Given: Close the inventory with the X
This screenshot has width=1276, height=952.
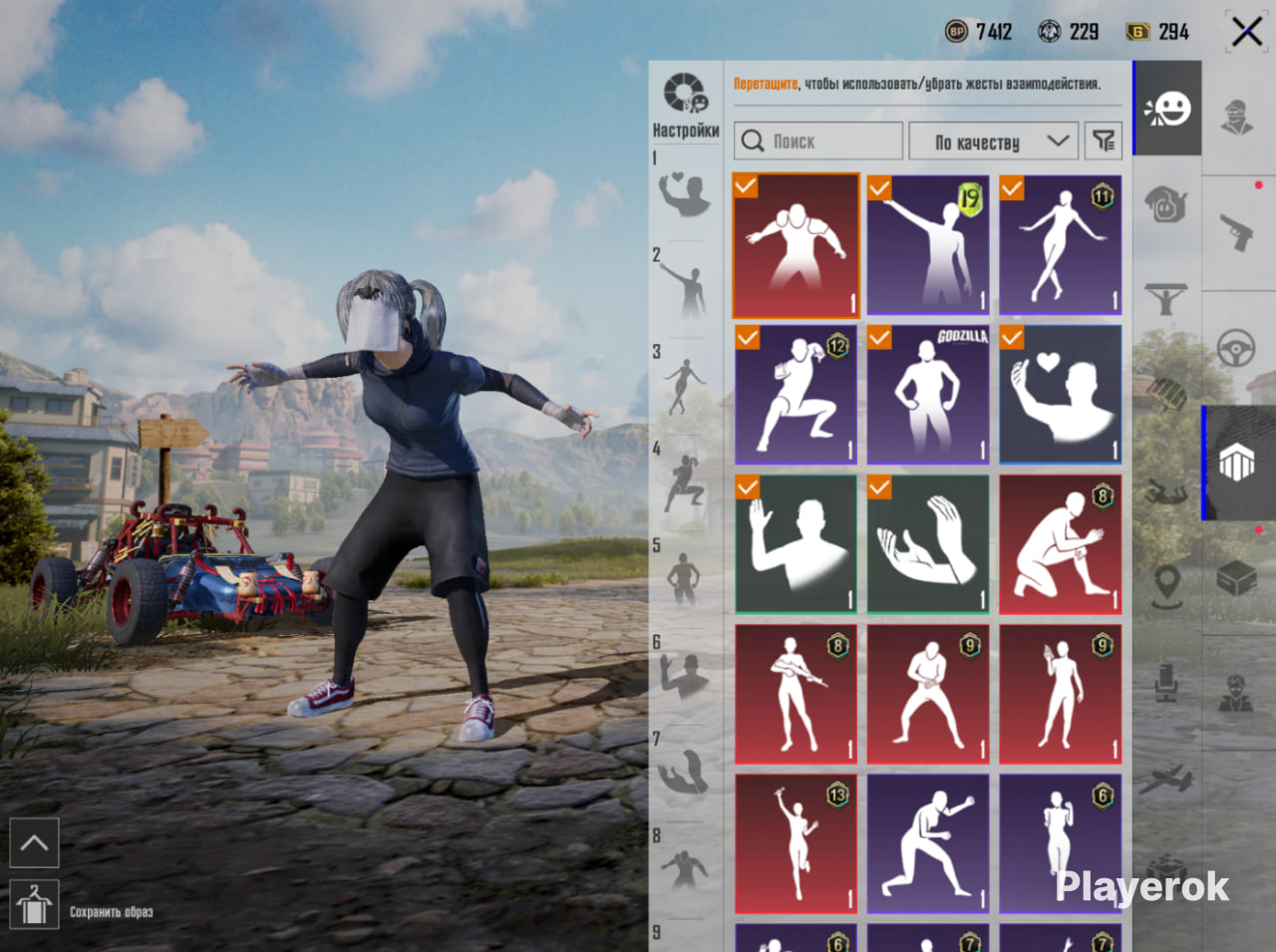Looking at the screenshot, I should click(x=1246, y=32).
